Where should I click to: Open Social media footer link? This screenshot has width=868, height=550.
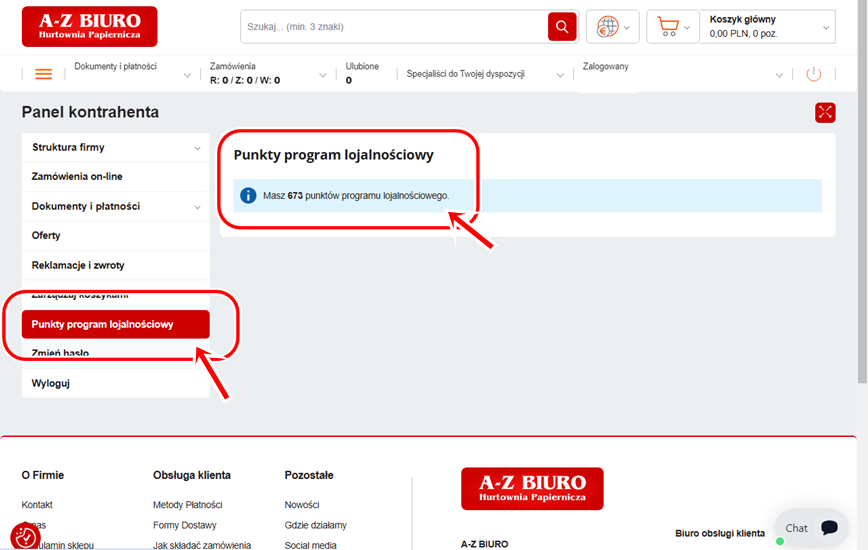[x=311, y=545]
